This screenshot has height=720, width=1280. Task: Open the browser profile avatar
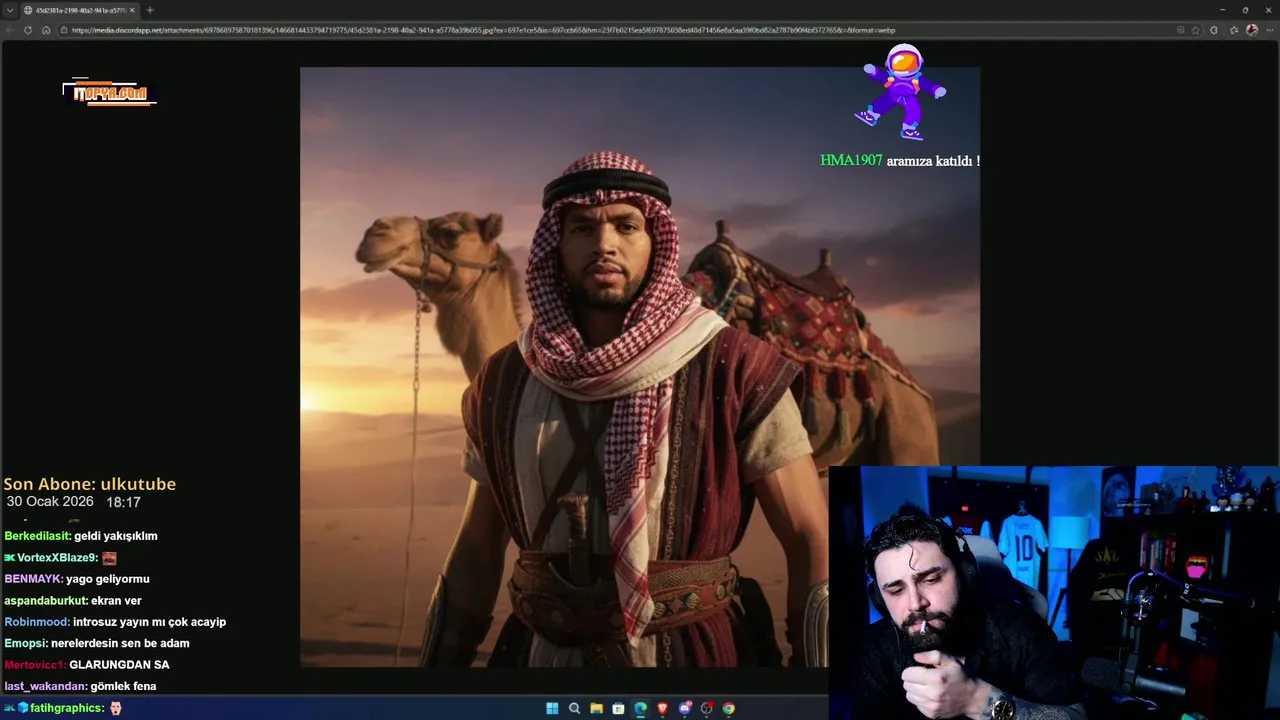(x=1252, y=30)
